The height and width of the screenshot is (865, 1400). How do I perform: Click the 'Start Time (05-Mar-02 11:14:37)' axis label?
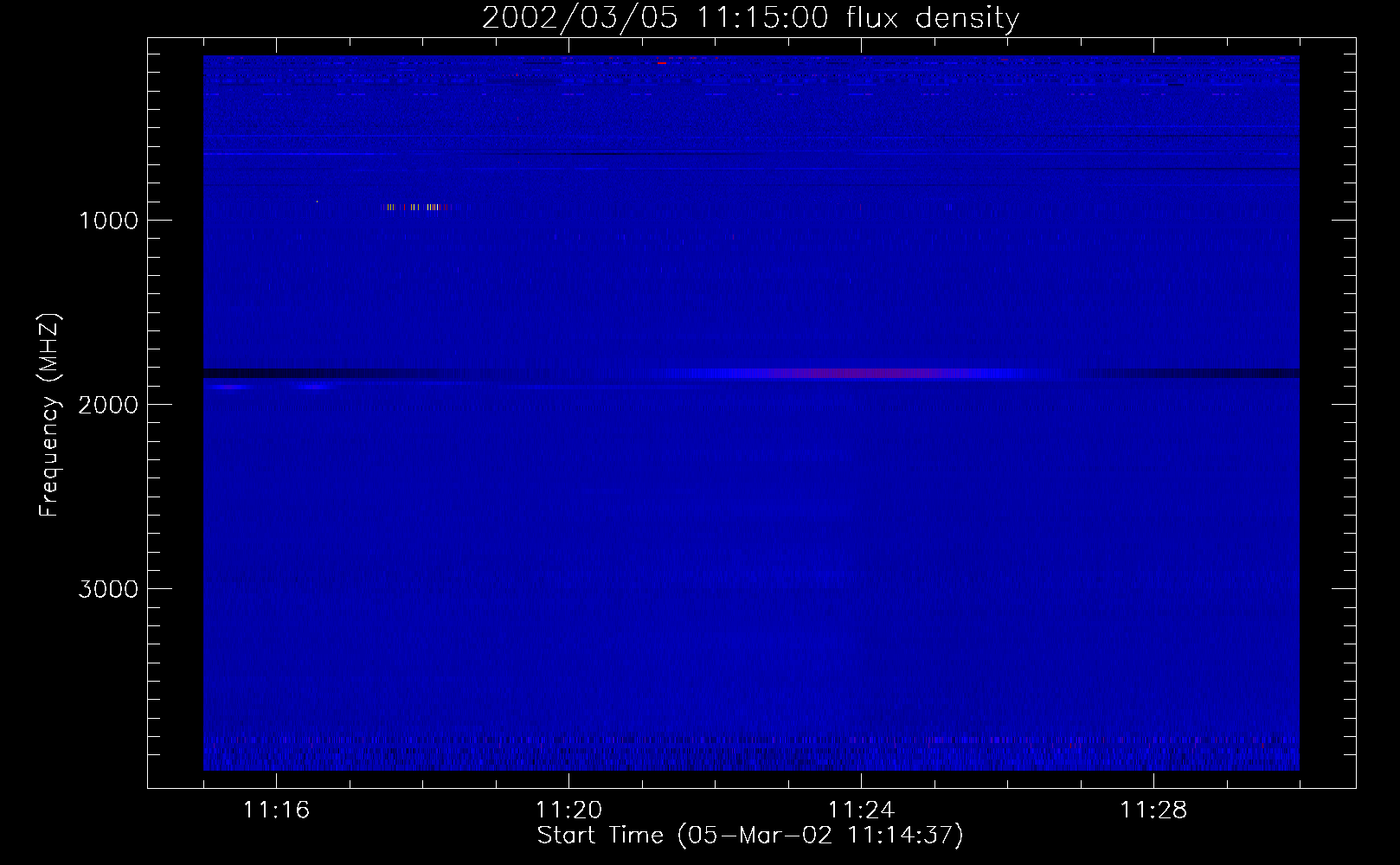[x=750, y=836]
